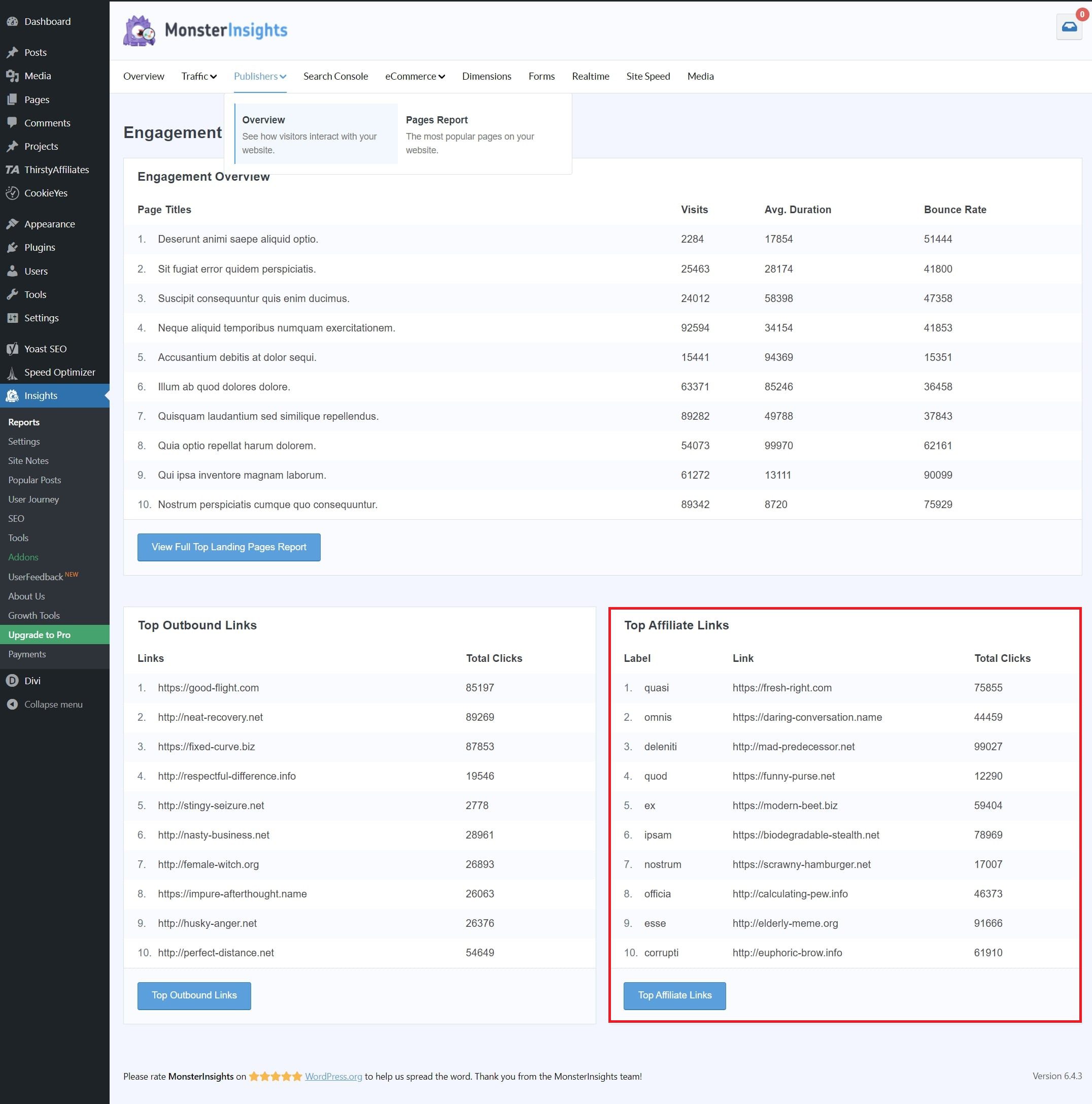Click the Top Affiliate Links button
The height and width of the screenshot is (1104, 1092).
[x=675, y=995]
